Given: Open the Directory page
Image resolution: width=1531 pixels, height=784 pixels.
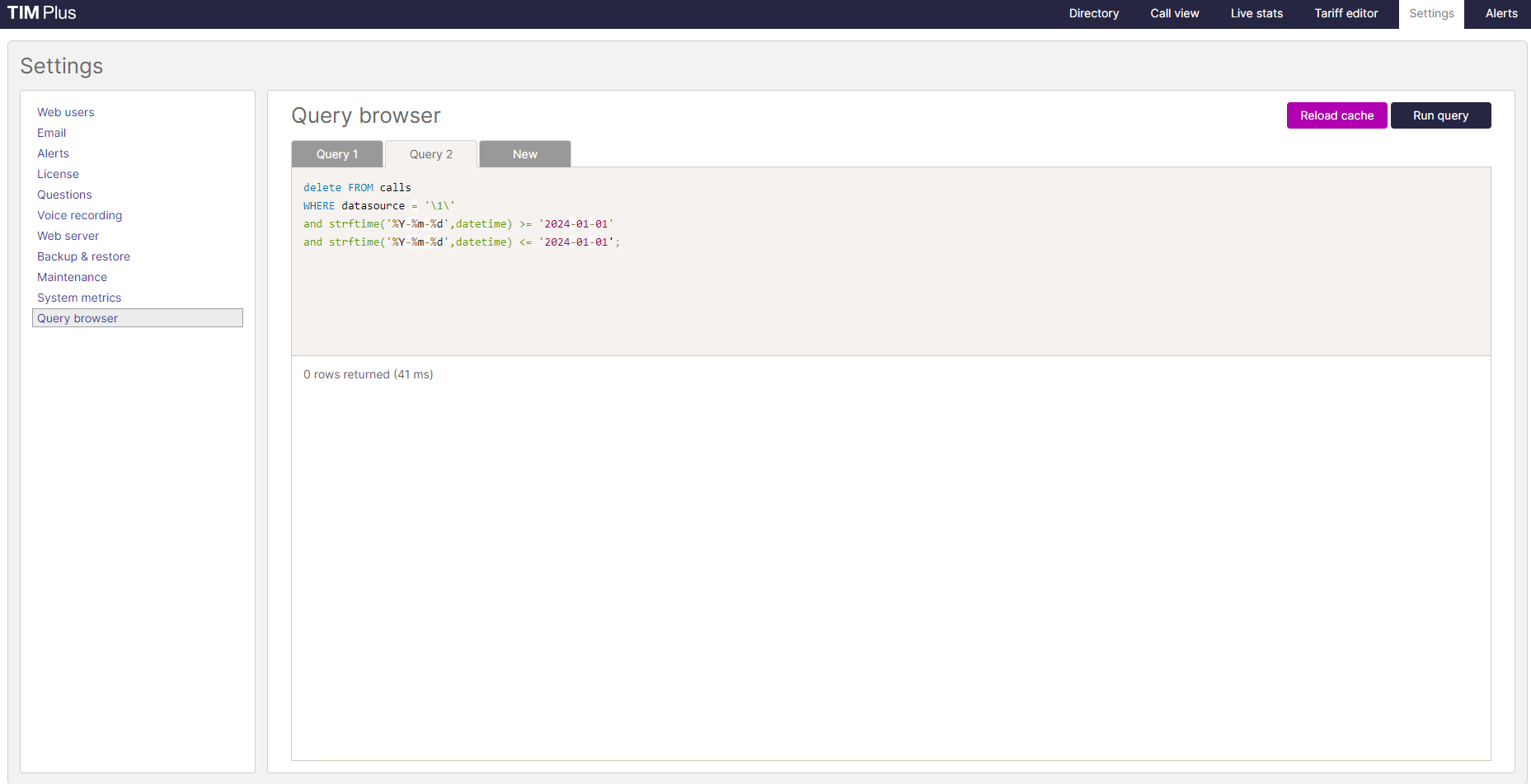Looking at the screenshot, I should point(1093,13).
